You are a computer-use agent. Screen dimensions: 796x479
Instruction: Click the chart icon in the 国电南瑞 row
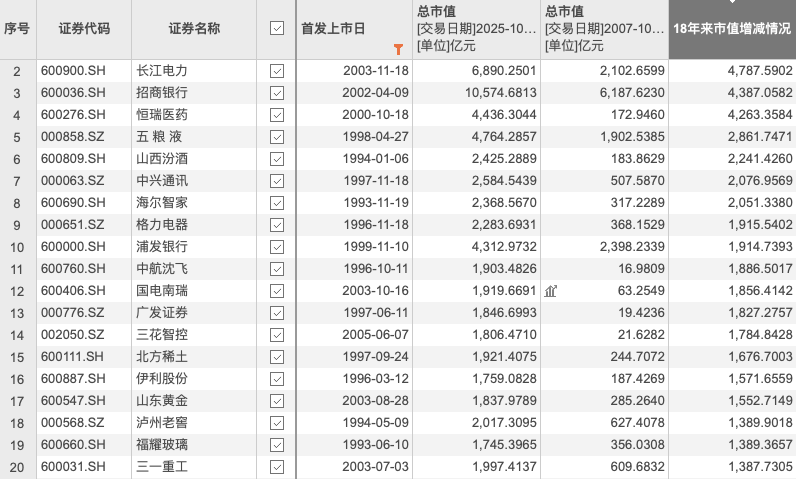pyautogui.click(x=551, y=291)
